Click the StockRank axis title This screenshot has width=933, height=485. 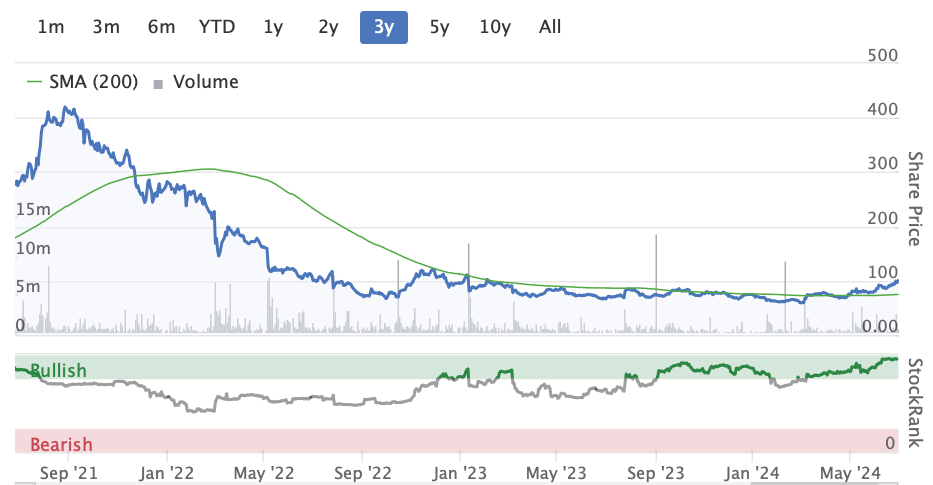coord(915,402)
